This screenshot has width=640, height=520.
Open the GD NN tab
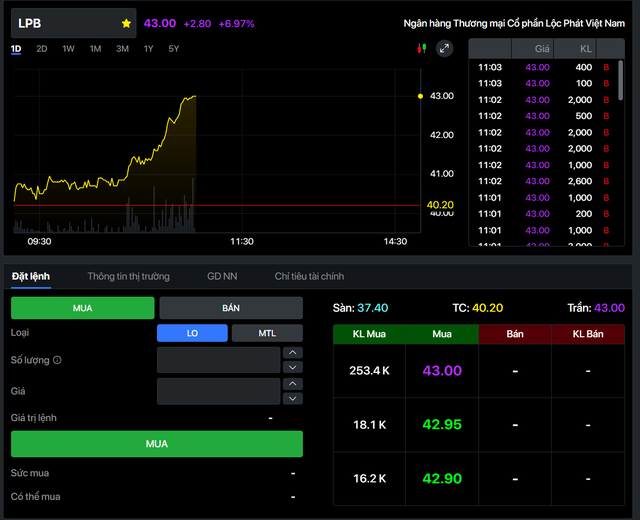click(x=222, y=276)
